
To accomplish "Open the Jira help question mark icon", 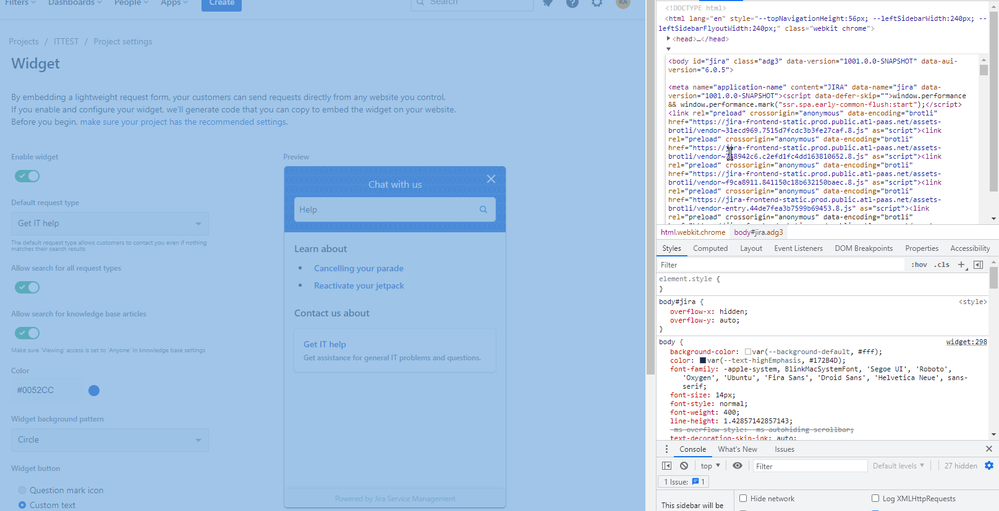I will (x=572, y=3).
